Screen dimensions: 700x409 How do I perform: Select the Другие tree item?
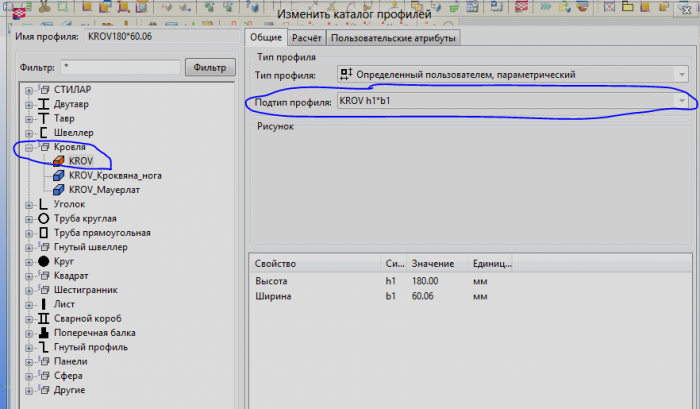tap(69, 390)
